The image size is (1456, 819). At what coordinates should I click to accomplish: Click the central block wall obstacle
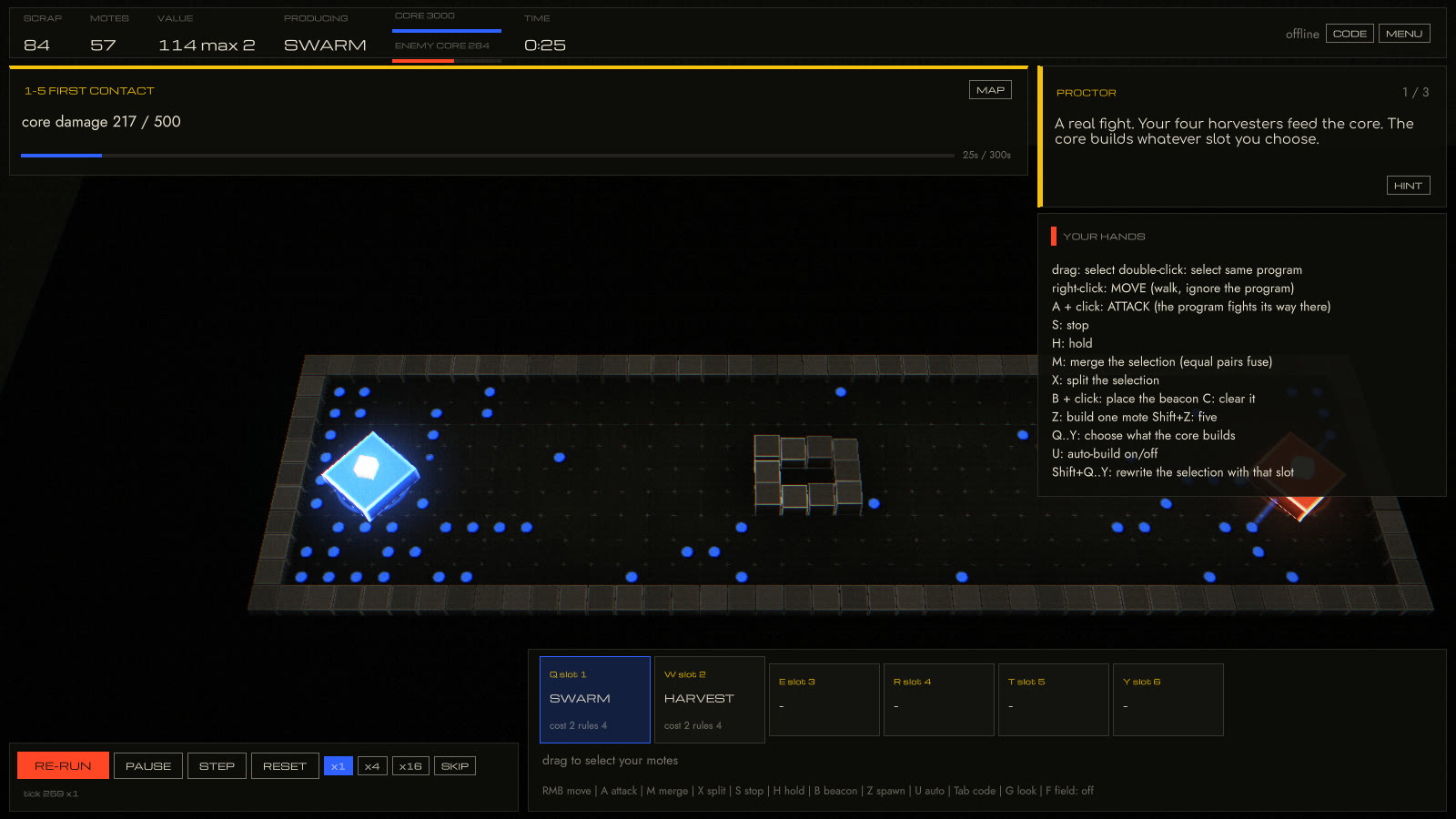pos(807,473)
